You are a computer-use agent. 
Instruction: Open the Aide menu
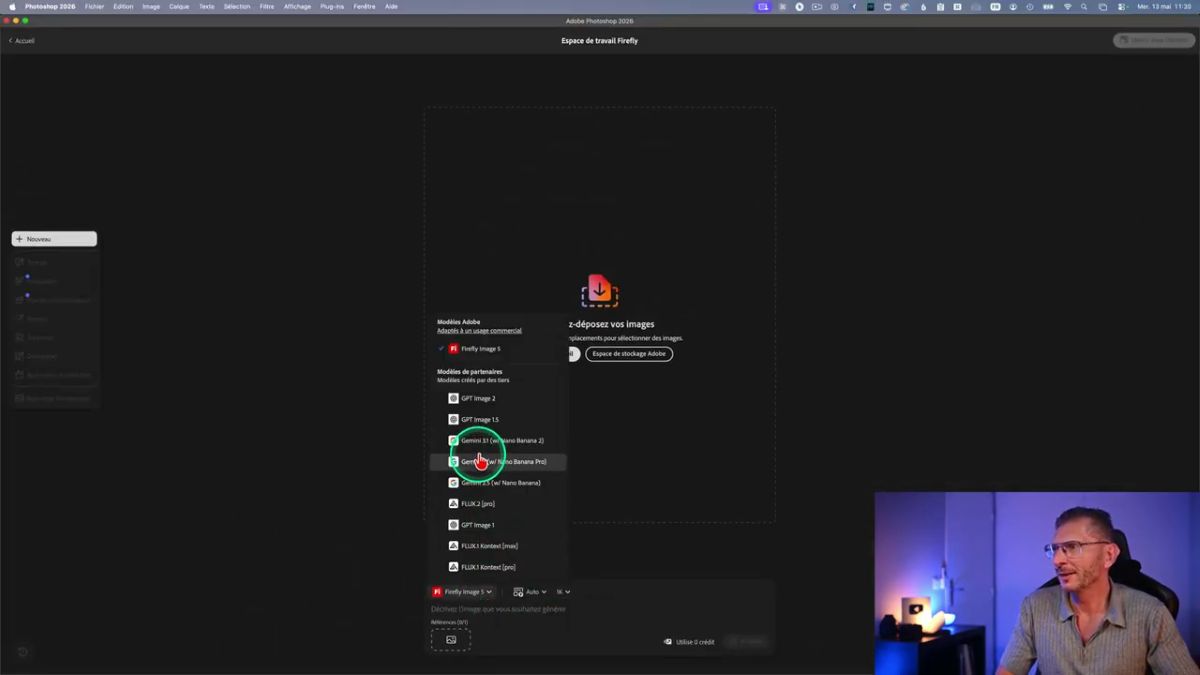click(391, 6)
